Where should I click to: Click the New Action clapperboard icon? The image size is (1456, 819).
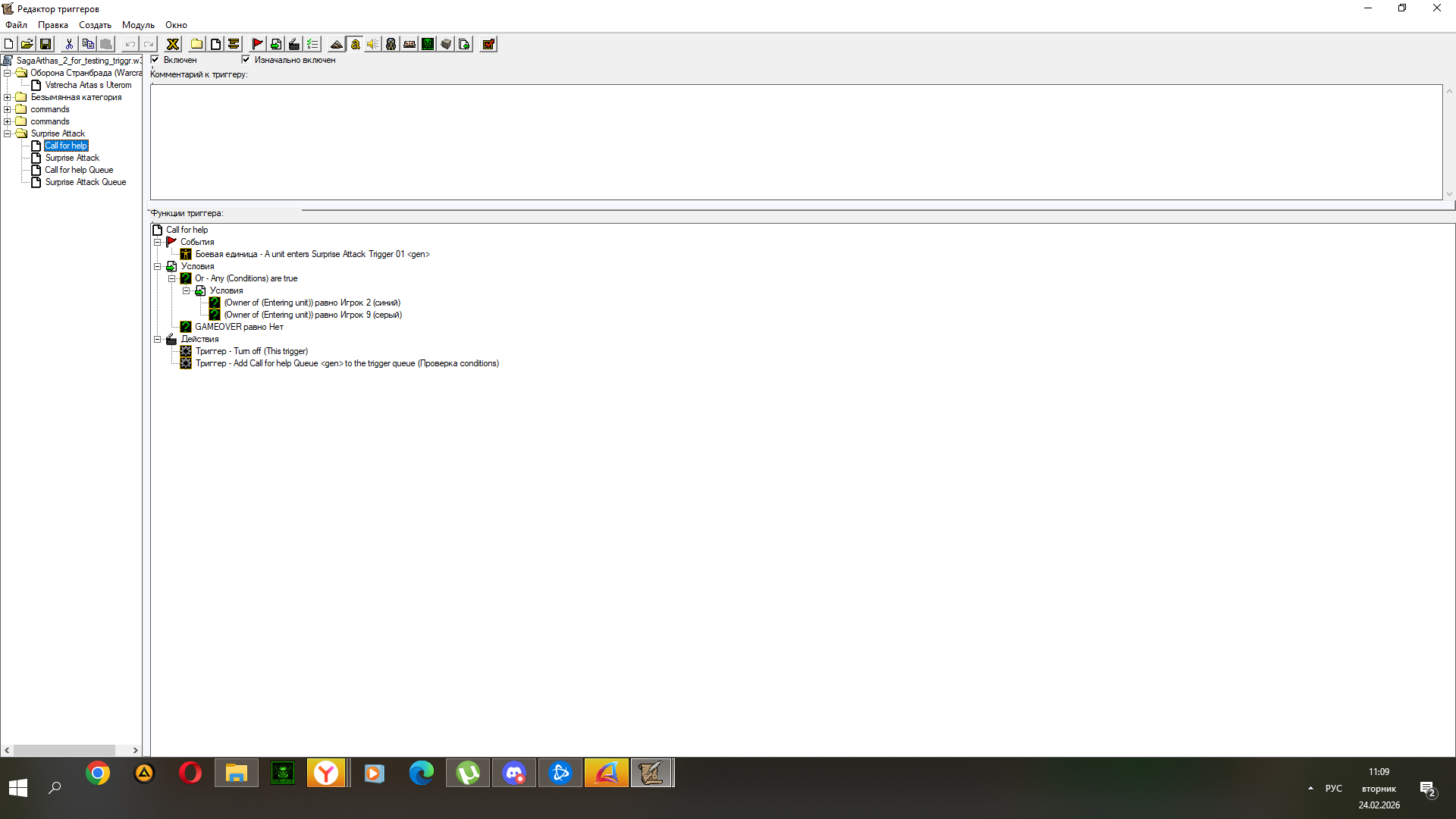[294, 44]
